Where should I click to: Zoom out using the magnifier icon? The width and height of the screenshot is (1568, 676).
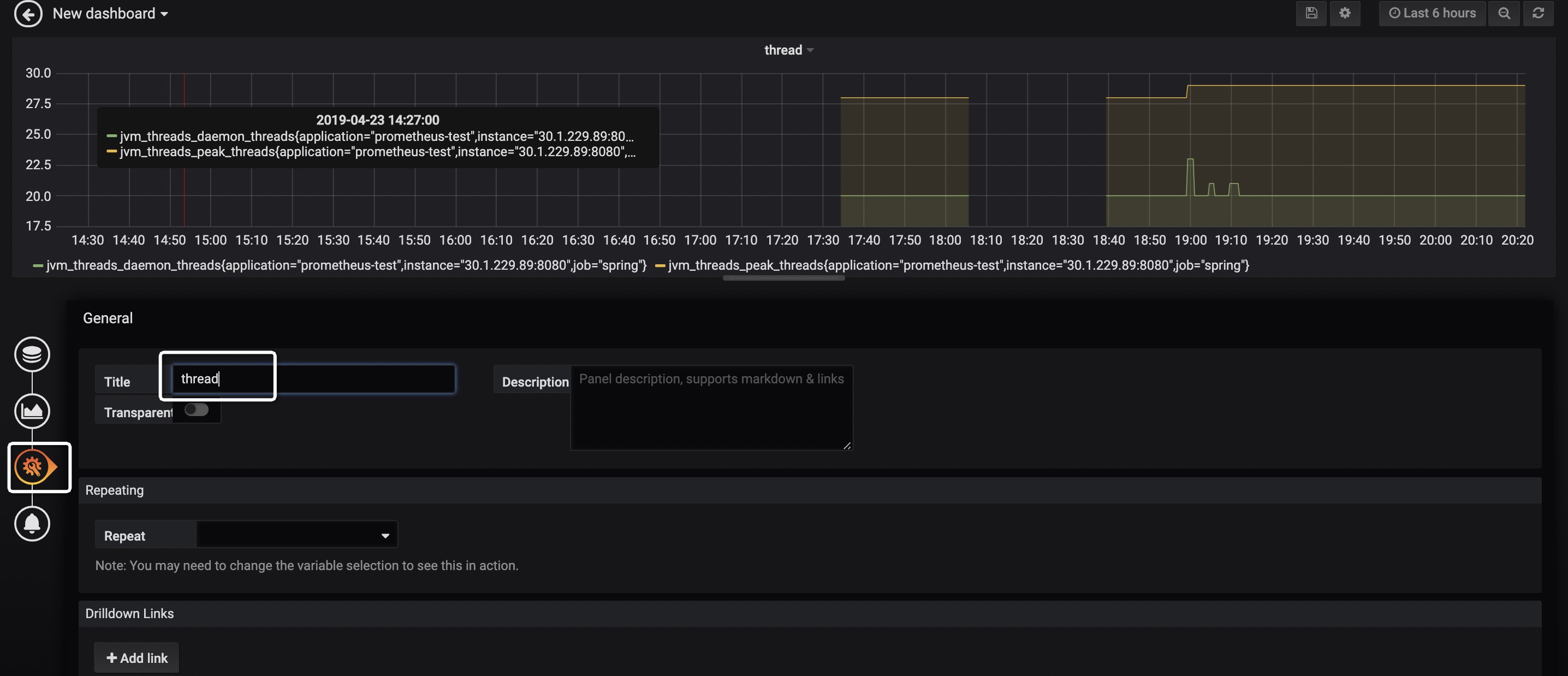tap(1504, 13)
